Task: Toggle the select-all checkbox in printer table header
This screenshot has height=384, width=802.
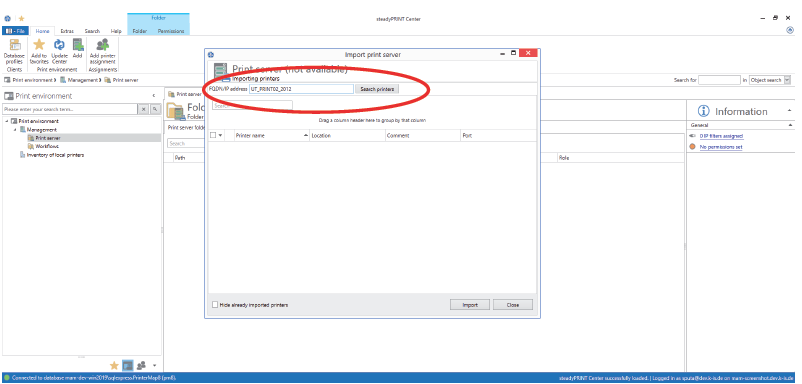Action: [213, 135]
